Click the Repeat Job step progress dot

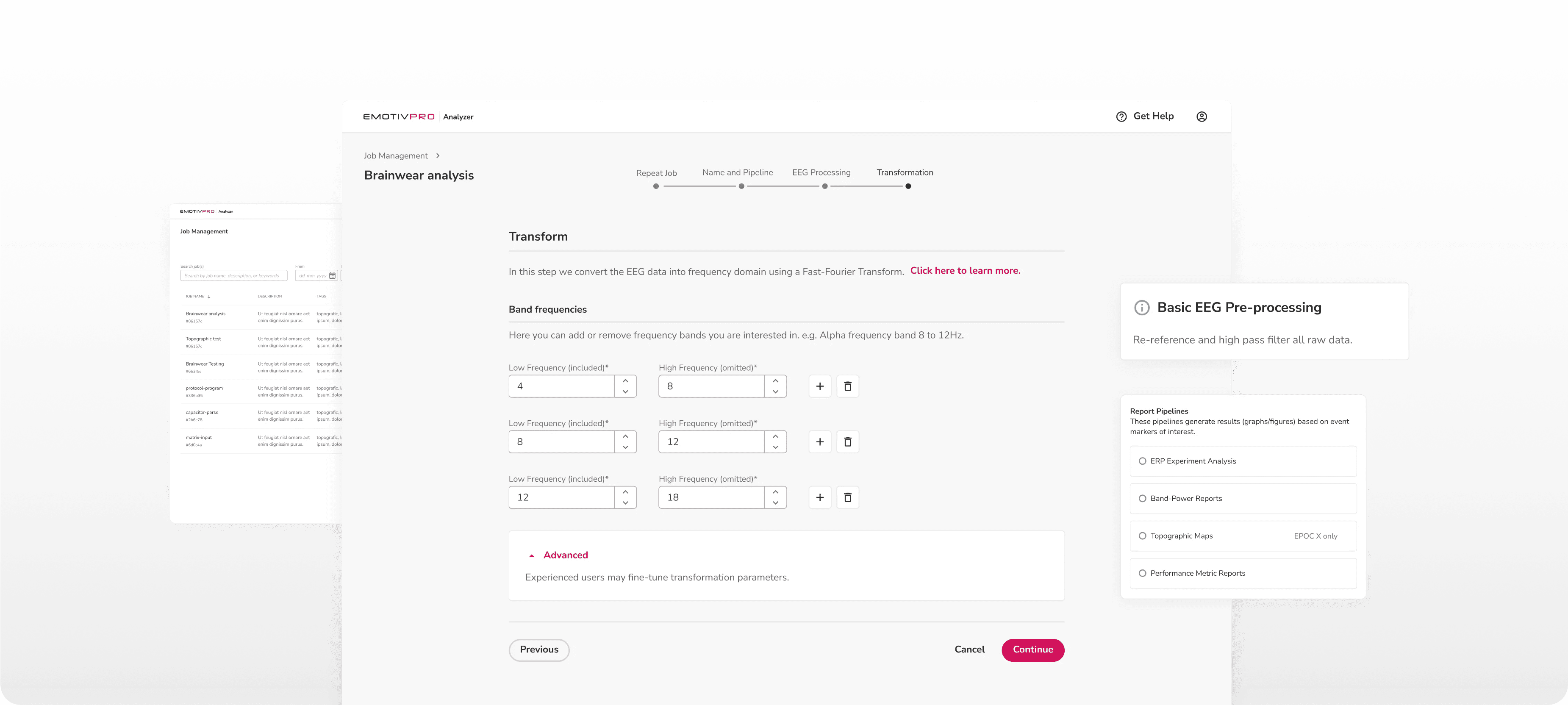pyautogui.click(x=655, y=186)
